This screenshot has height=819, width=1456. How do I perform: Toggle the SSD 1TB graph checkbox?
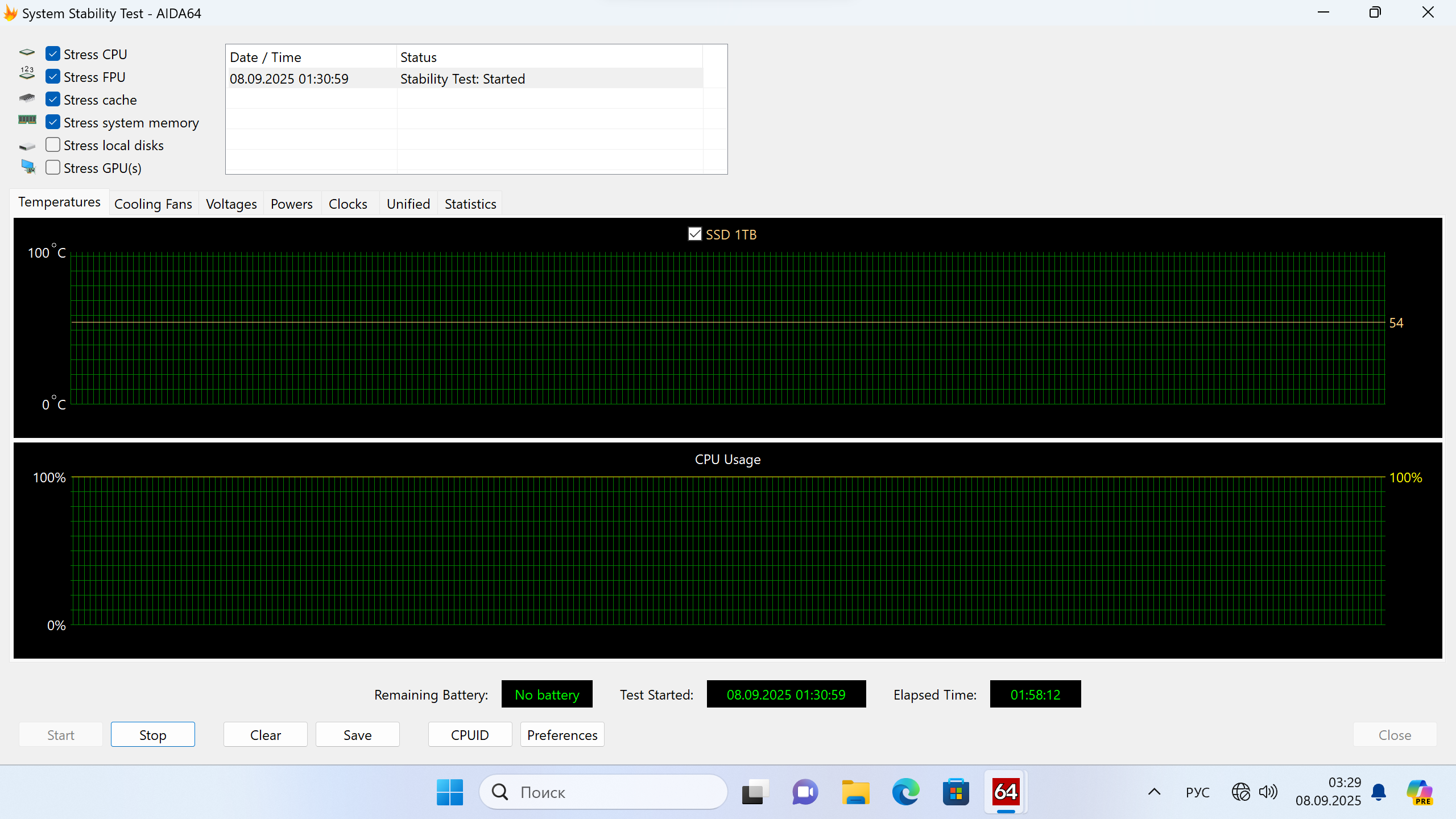click(694, 234)
